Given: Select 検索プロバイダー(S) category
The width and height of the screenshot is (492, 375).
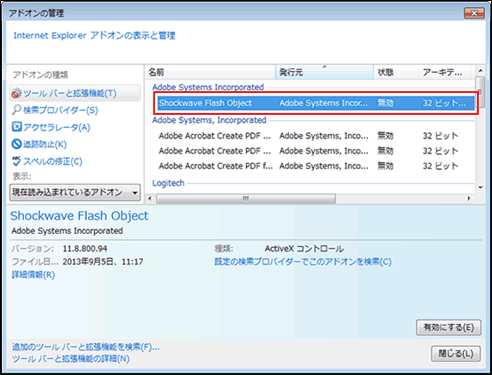Looking at the screenshot, I should pos(60,110).
